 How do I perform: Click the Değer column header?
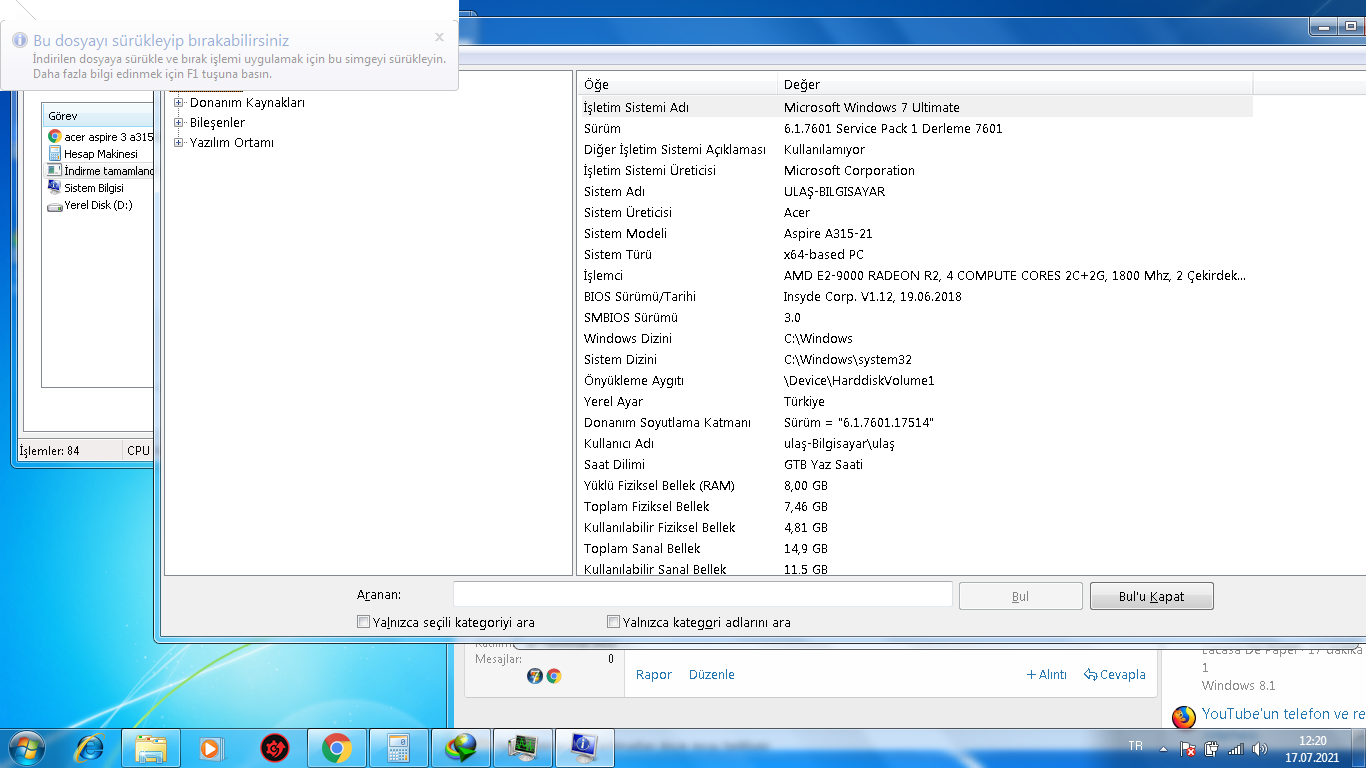tap(1015, 84)
